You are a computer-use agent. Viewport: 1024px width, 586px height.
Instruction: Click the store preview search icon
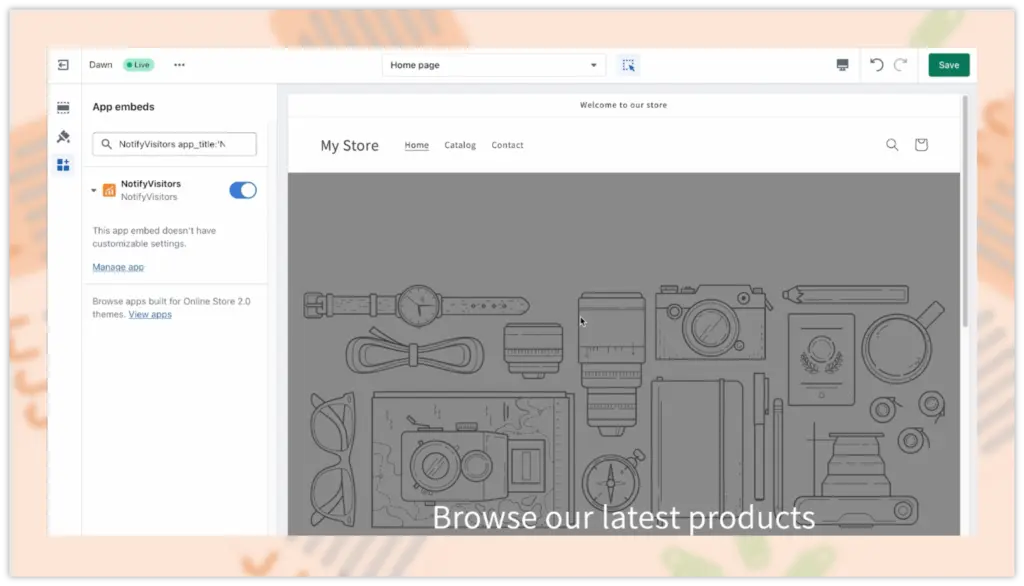(892, 145)
